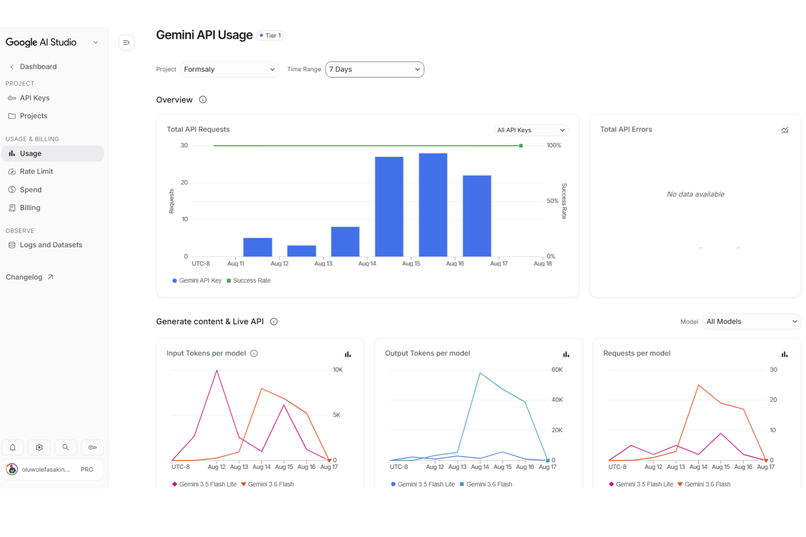Click the Usage bar chart icon
The image size is (806, 537).
(12, 153)
